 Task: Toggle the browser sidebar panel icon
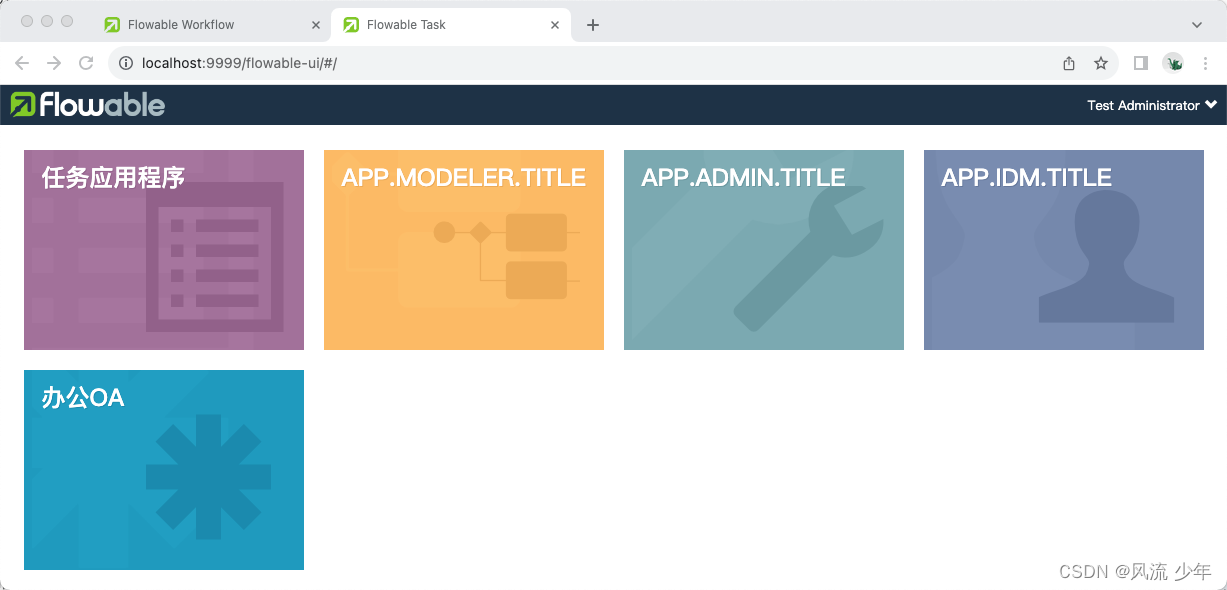1139,62
